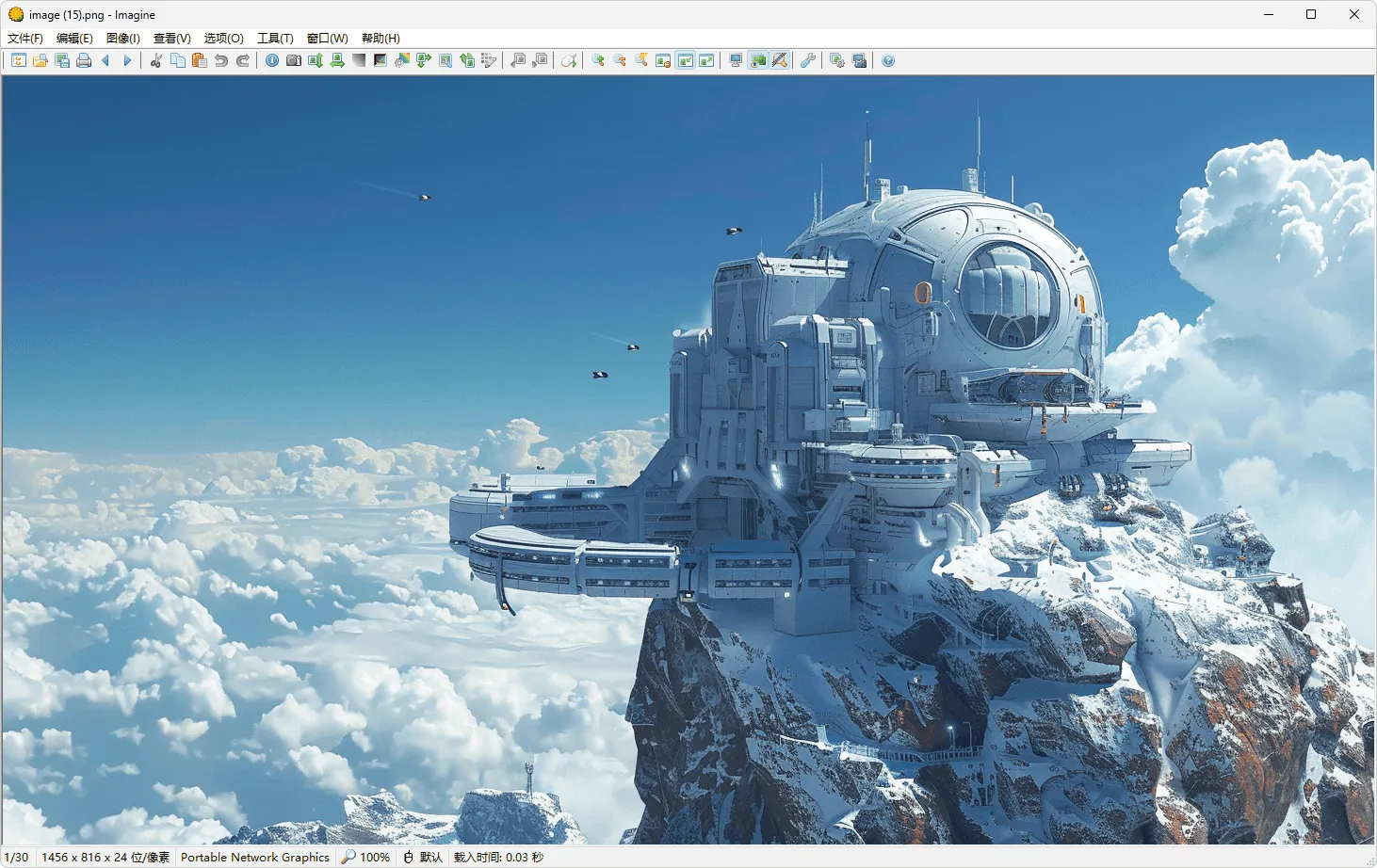Viewport: 1377px width, 868px height.
Task: Open the 图像(I) menu
Action: pyautogui.click(x=123, y=39)
